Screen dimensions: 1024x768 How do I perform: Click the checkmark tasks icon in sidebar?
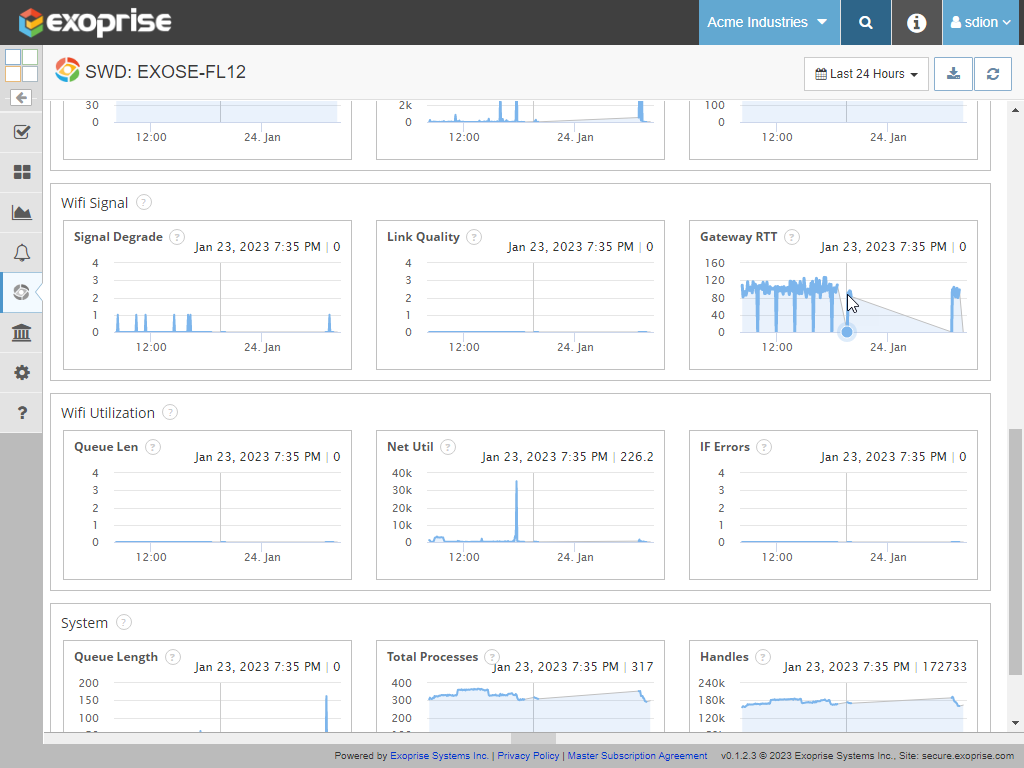tap(21, 132)
